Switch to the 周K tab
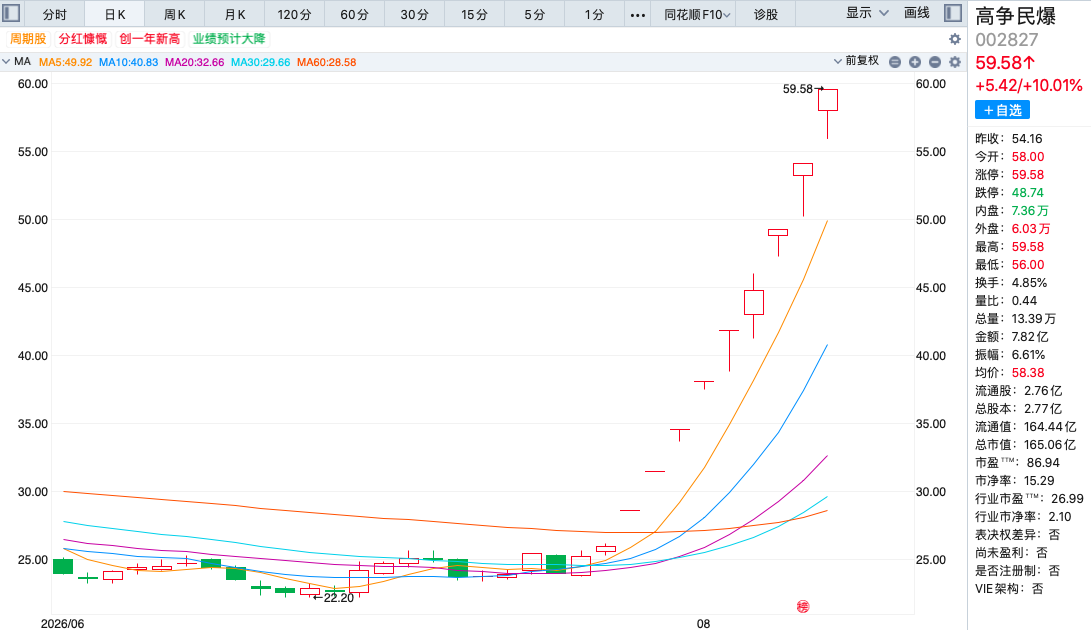1091x630 pixels. 175,15
